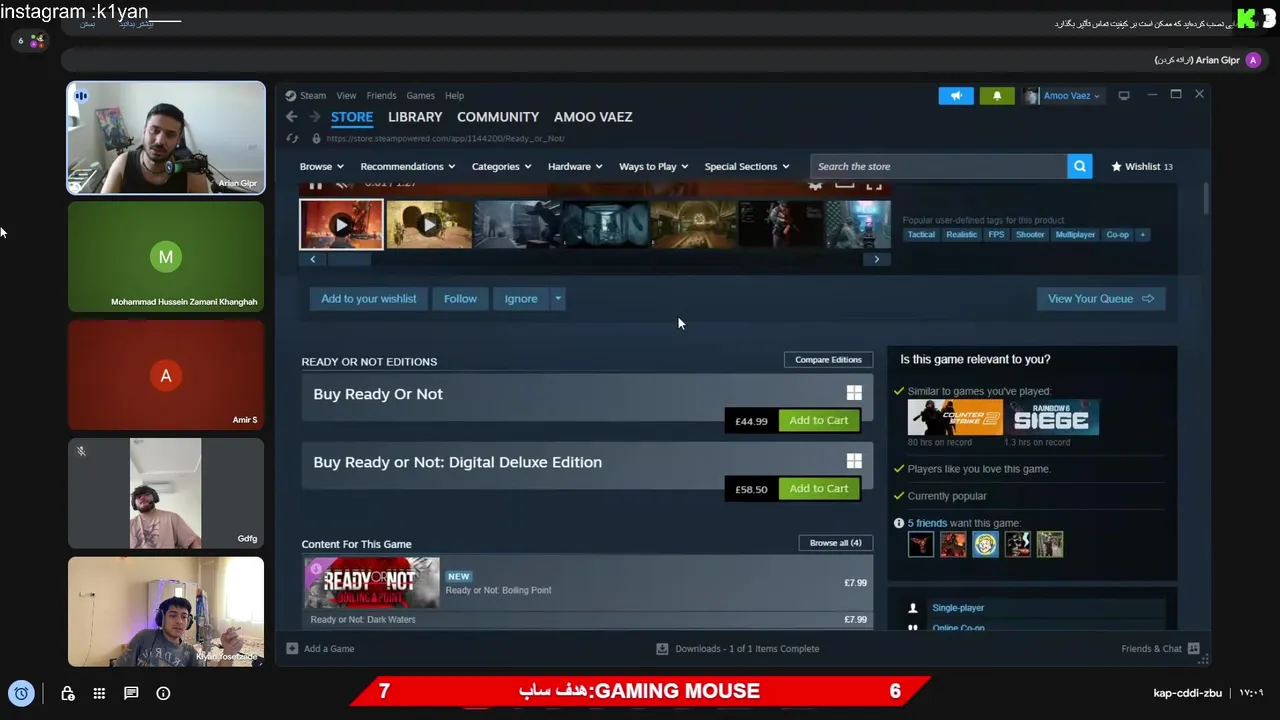Expand the Special Sections dropdown

pyautogui.click(x=747, y=166)
